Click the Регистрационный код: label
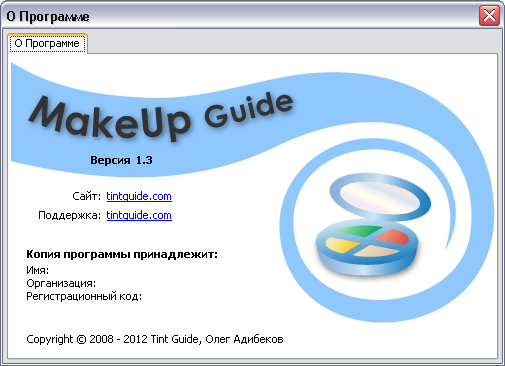Viewport: 505px width, 366px height. click(x=84, y=296)
